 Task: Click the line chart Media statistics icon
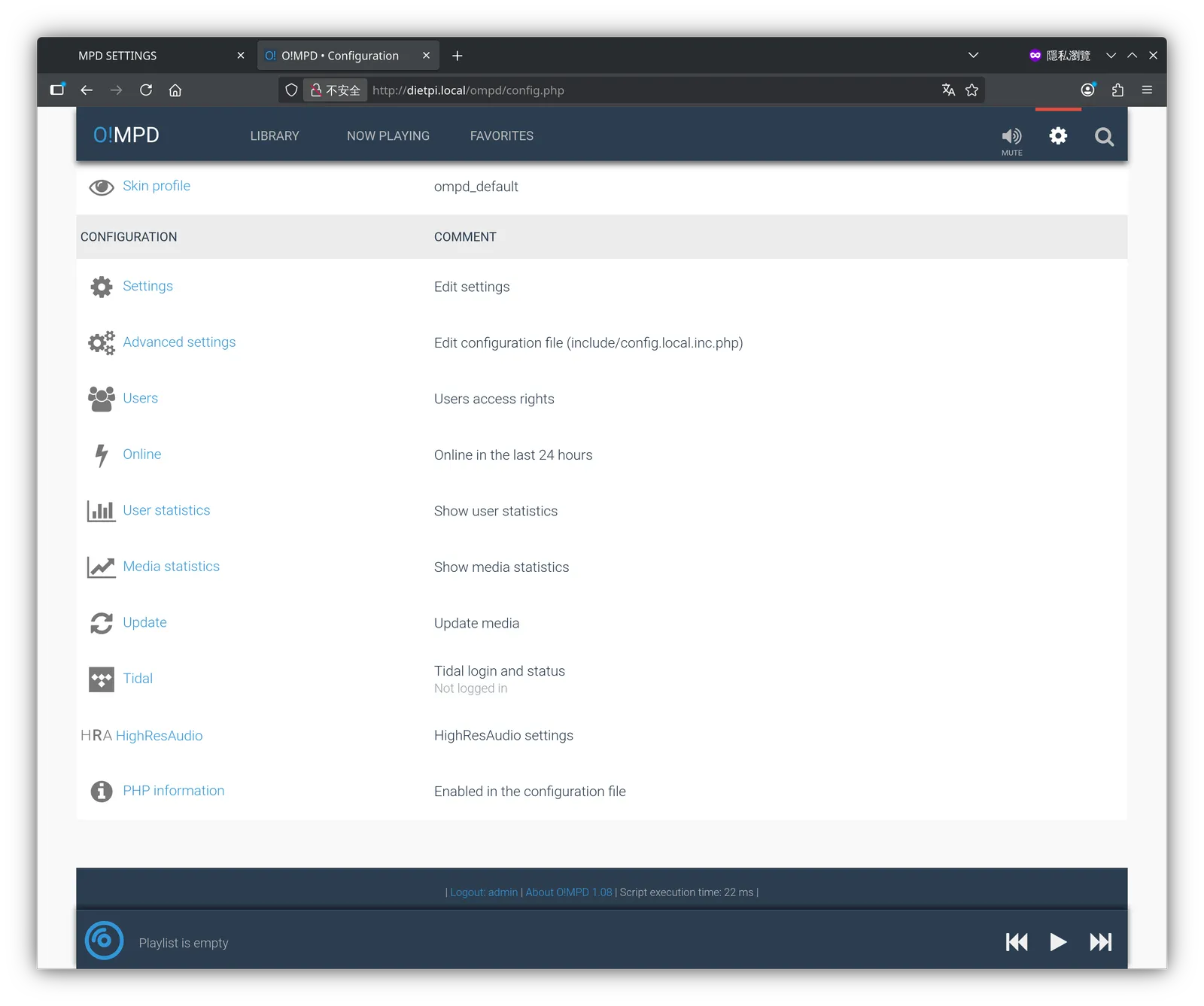(x=102, y=567)
